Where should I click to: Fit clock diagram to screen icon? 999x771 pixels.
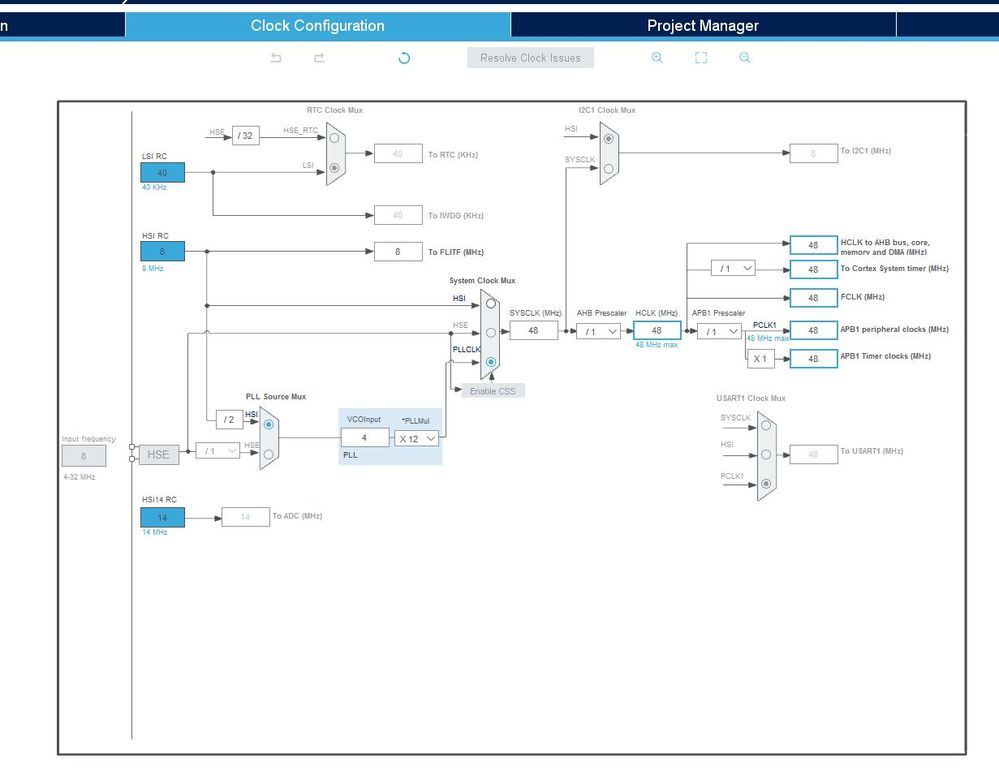click(701, 57)
